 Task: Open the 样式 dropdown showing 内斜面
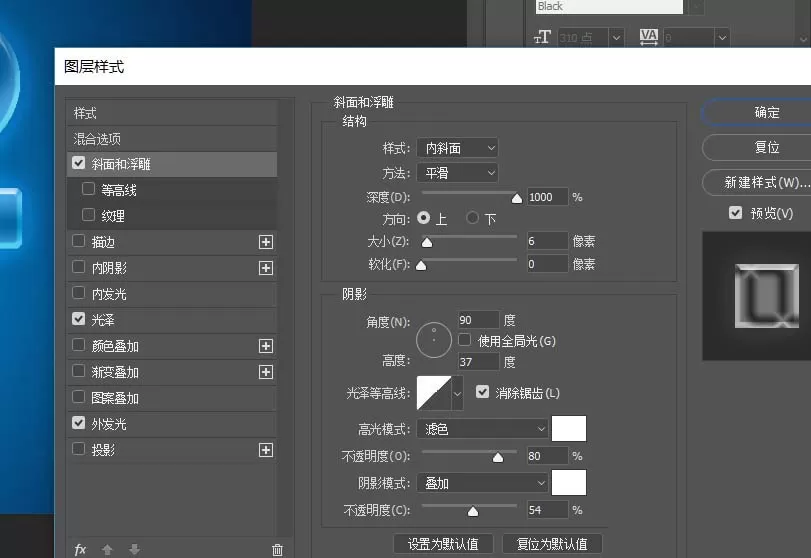coord(458,148)
